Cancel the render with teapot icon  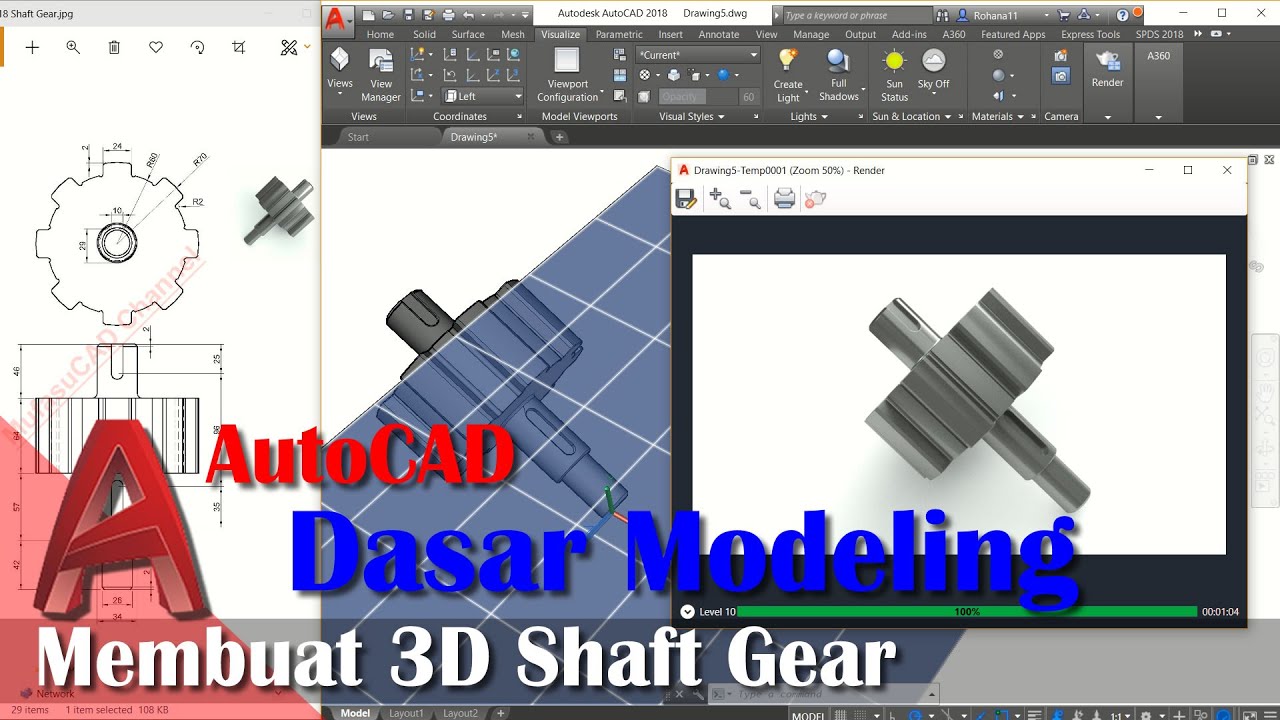pyautogui.click(x=815, y=199)
